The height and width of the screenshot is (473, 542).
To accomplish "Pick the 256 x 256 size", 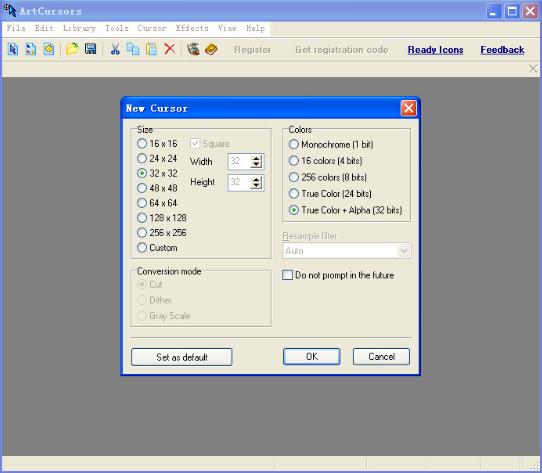I will 162,233.
